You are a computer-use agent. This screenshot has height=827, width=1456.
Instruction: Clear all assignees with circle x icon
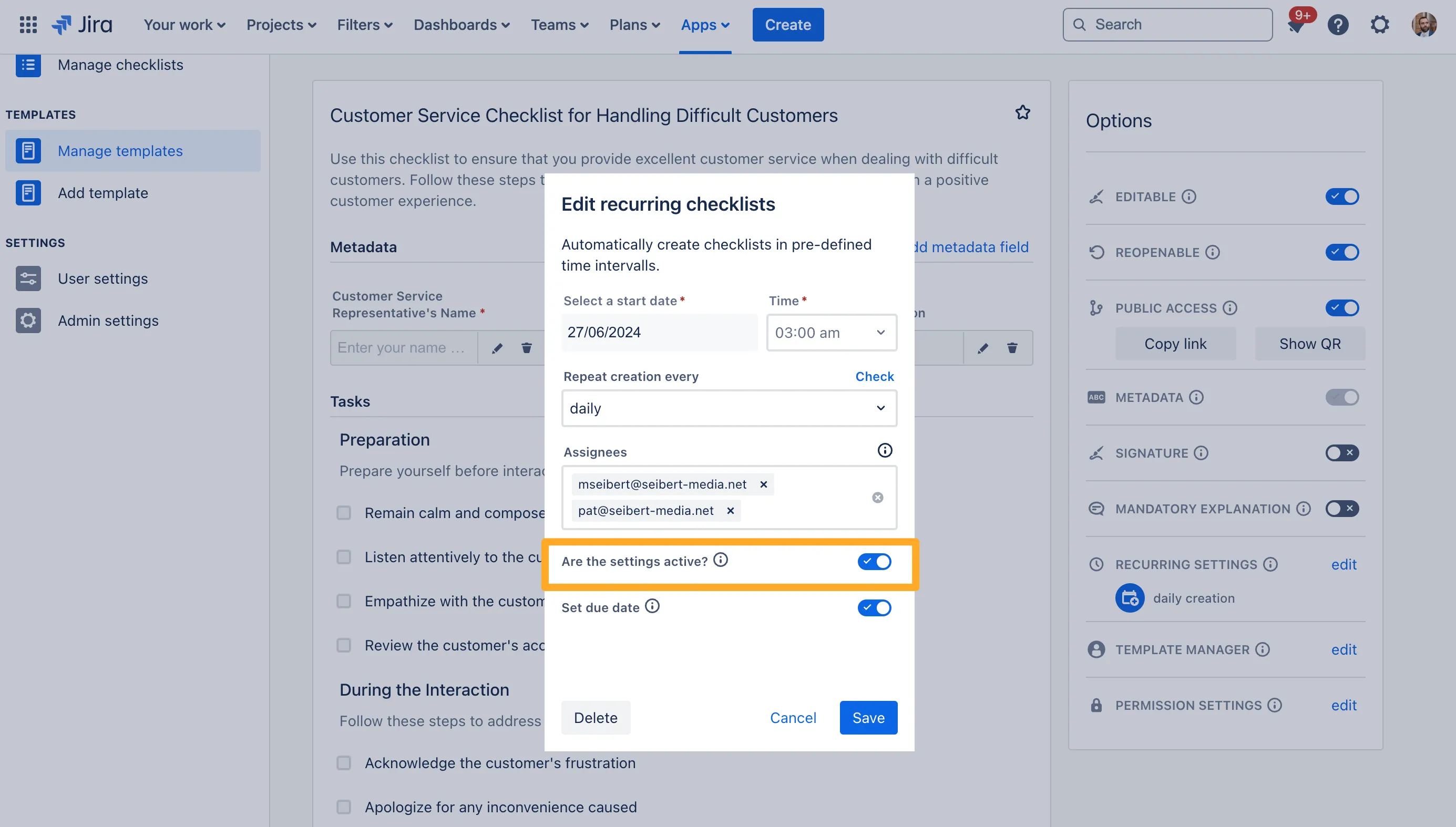878,498
